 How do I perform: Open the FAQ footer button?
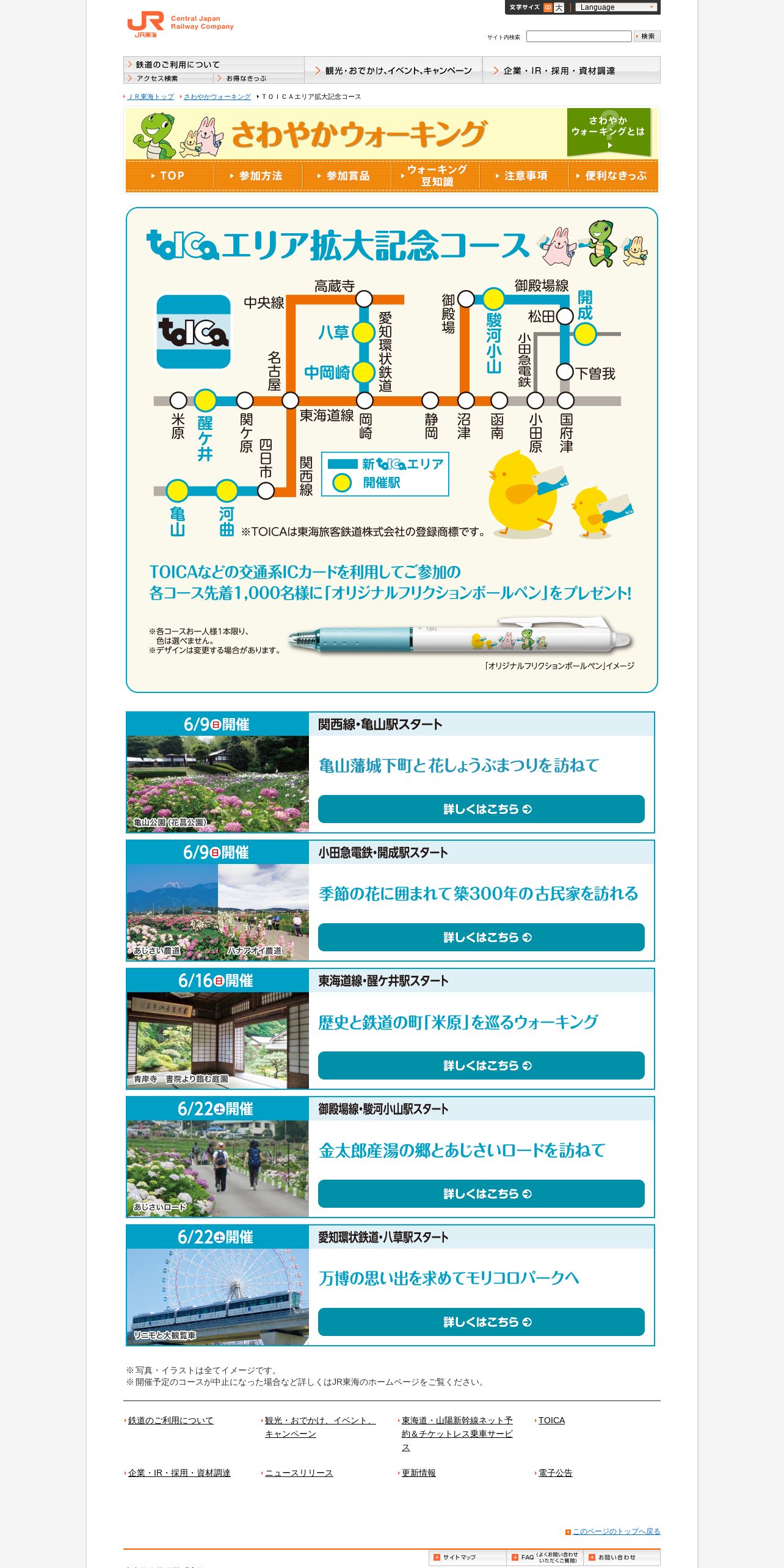coord(545,1557)
